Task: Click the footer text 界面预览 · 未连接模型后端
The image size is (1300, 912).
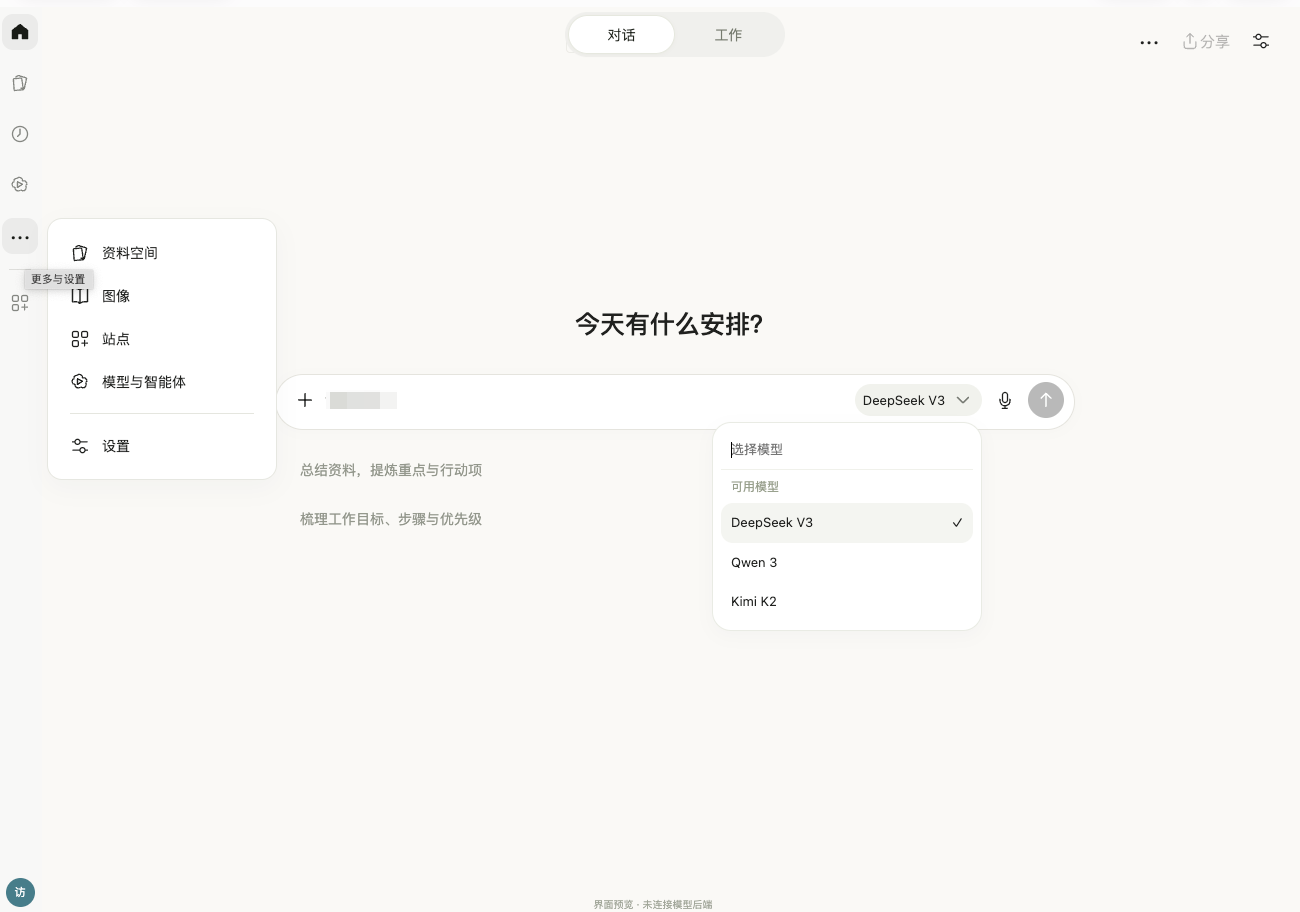Action: click(x=653, y=904)
